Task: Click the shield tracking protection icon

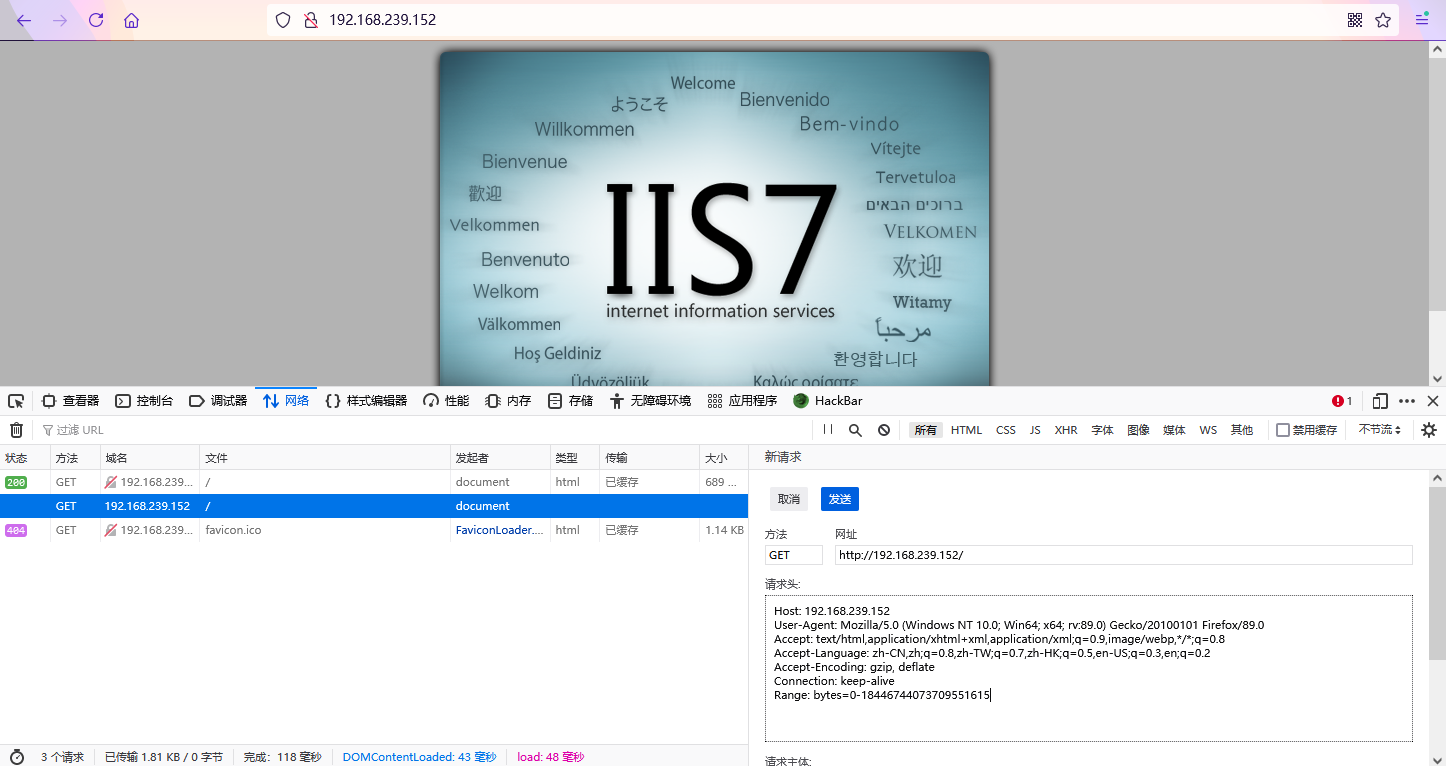Action: pyautogui.click(x=283, y=20)
